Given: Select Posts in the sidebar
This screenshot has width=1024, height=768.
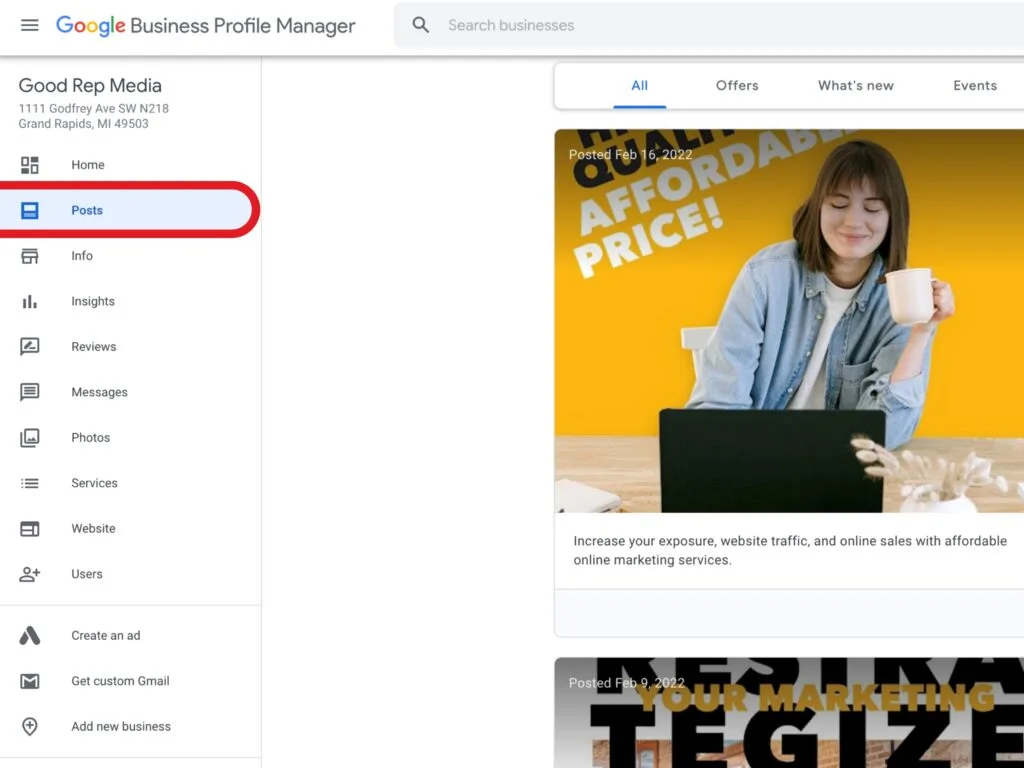Looking at the screenshot, I should click(87, 210).
